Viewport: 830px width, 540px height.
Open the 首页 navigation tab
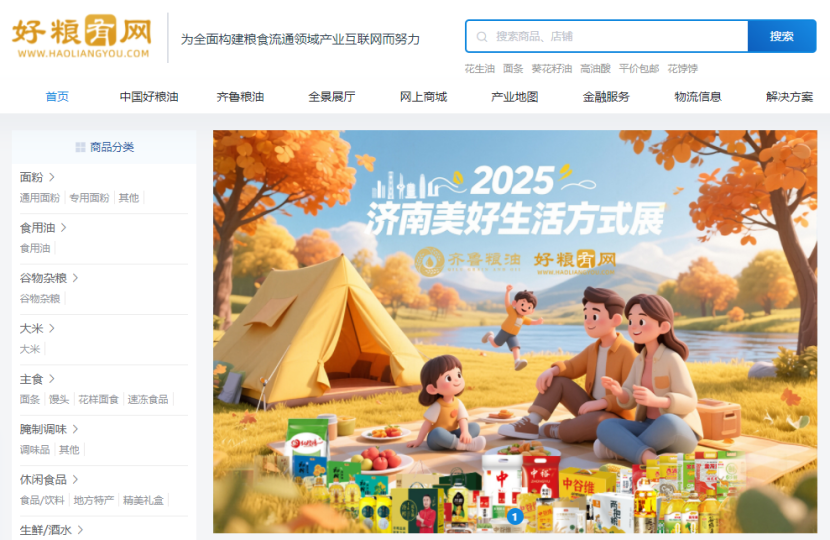point(57,97)
